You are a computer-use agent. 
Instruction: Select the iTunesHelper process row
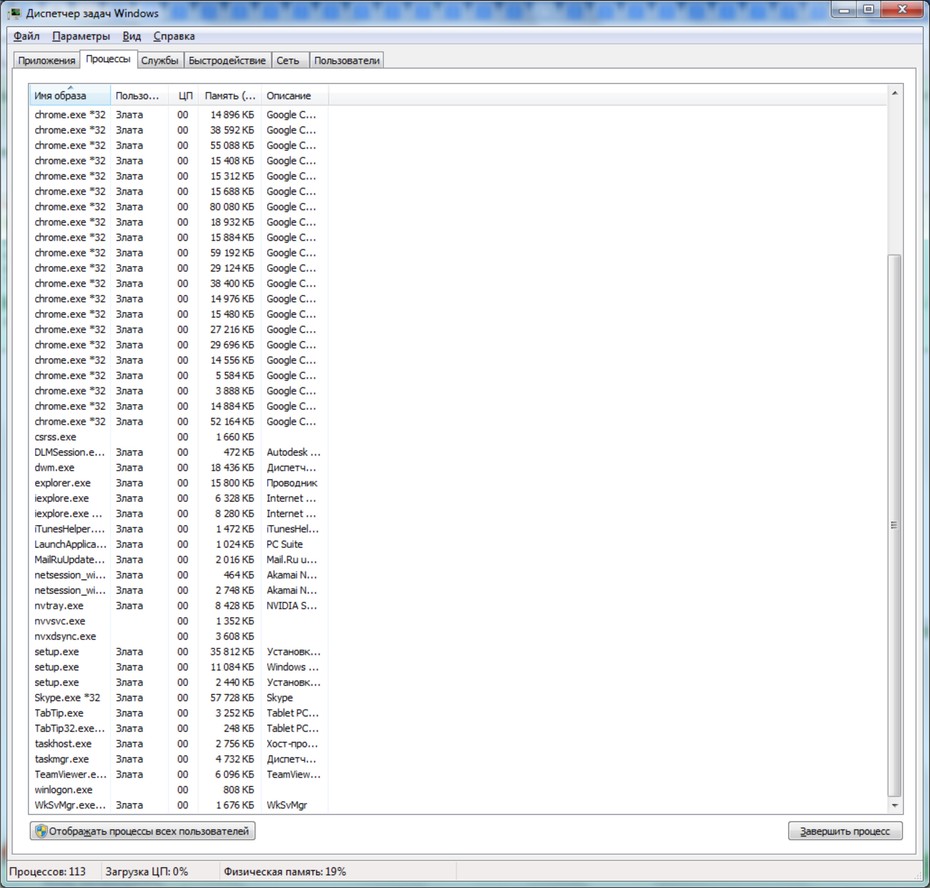pos(178,529)
